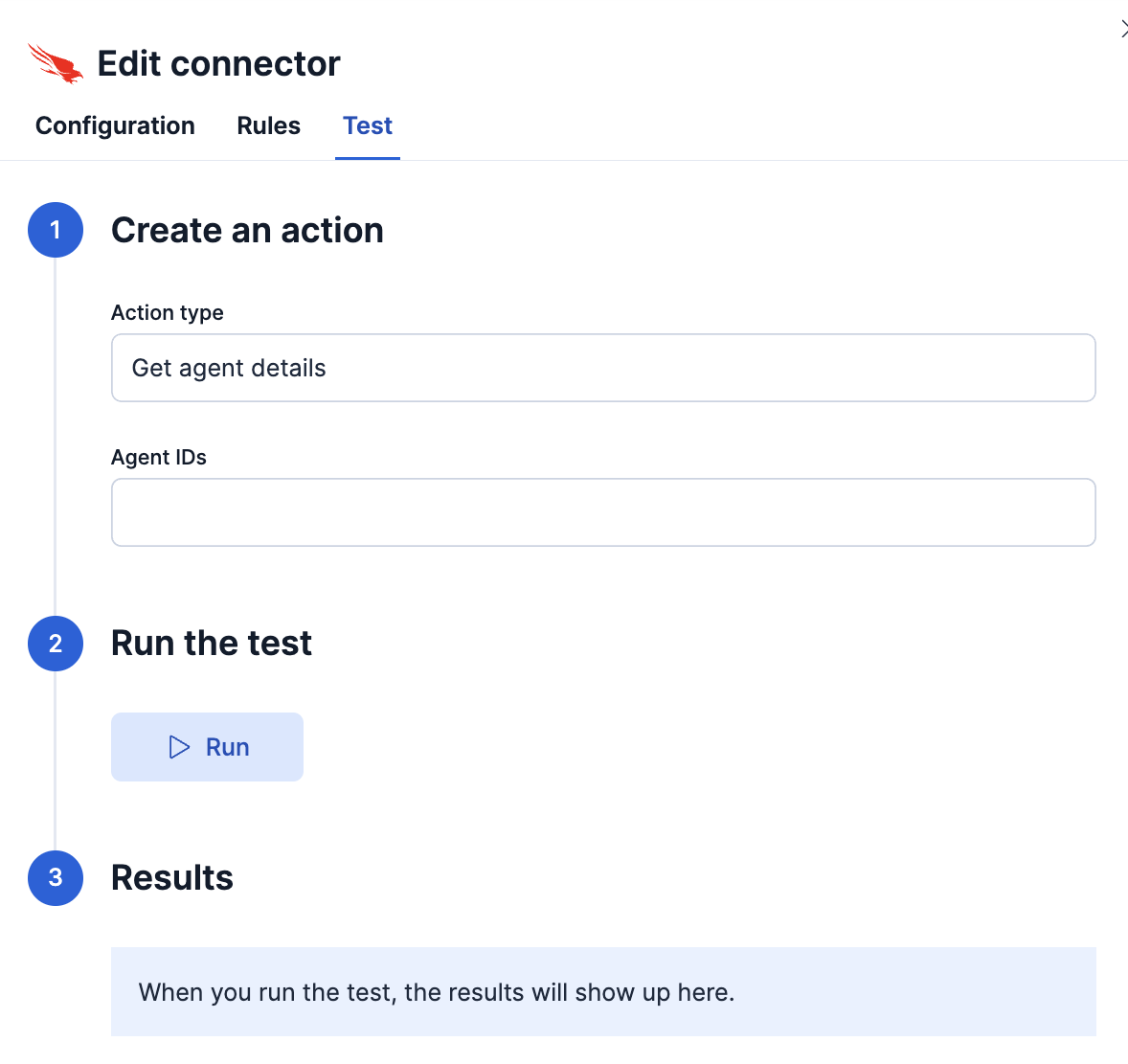
Task: Click the numbered badge beside Results
Action: [56, 878]
